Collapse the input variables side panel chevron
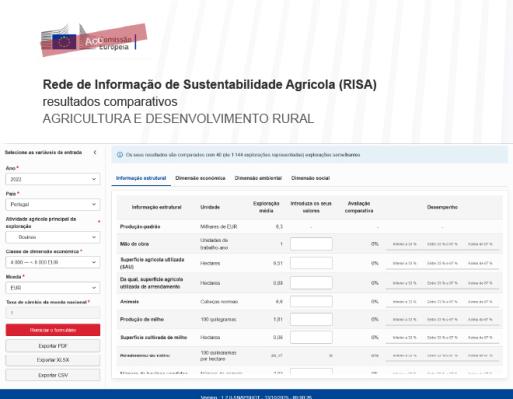The height and width of the screenshot is (399, 513). [x=95, y=152]
